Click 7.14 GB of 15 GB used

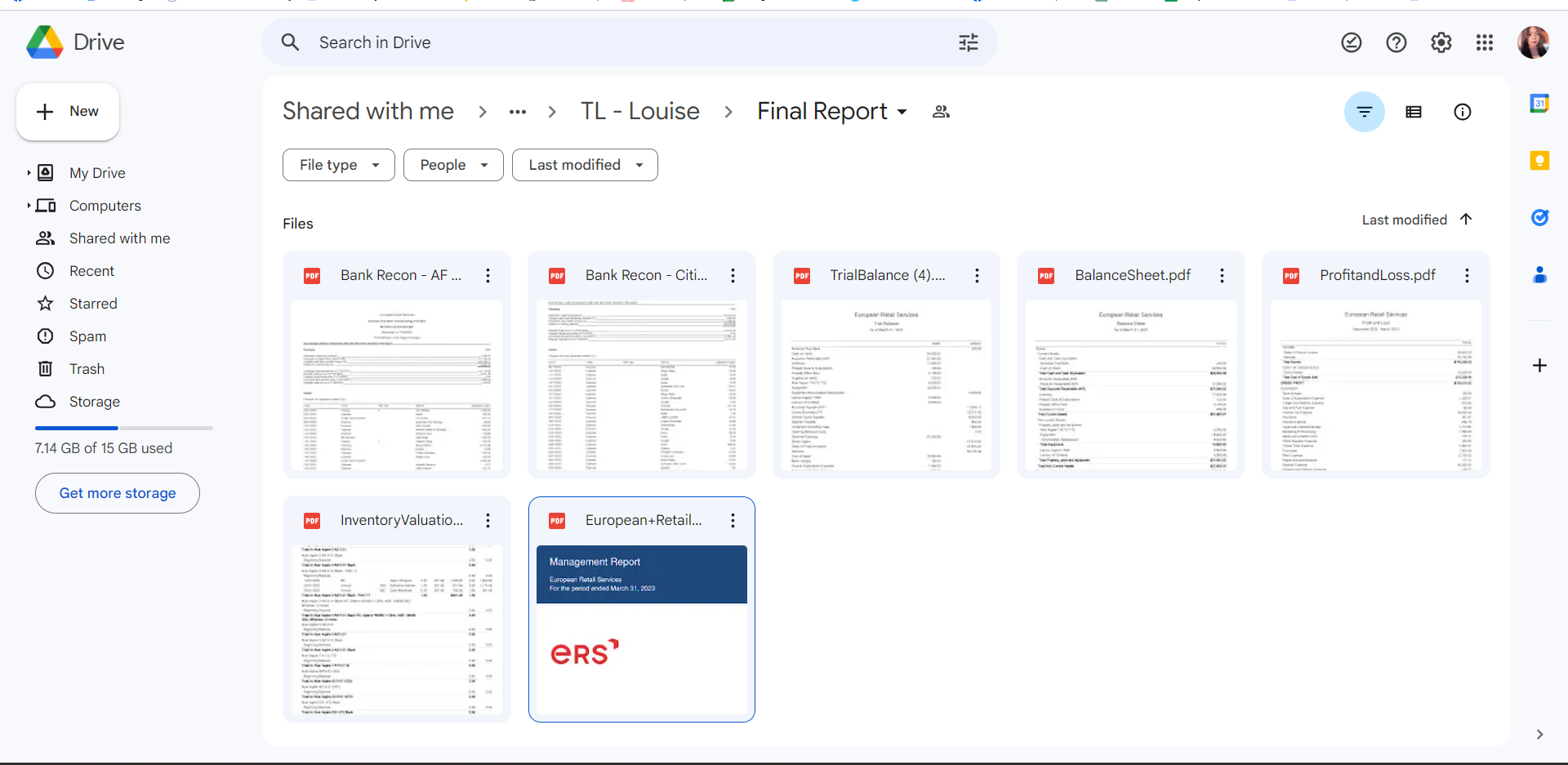pyautogui.click(x=104, y=448)
